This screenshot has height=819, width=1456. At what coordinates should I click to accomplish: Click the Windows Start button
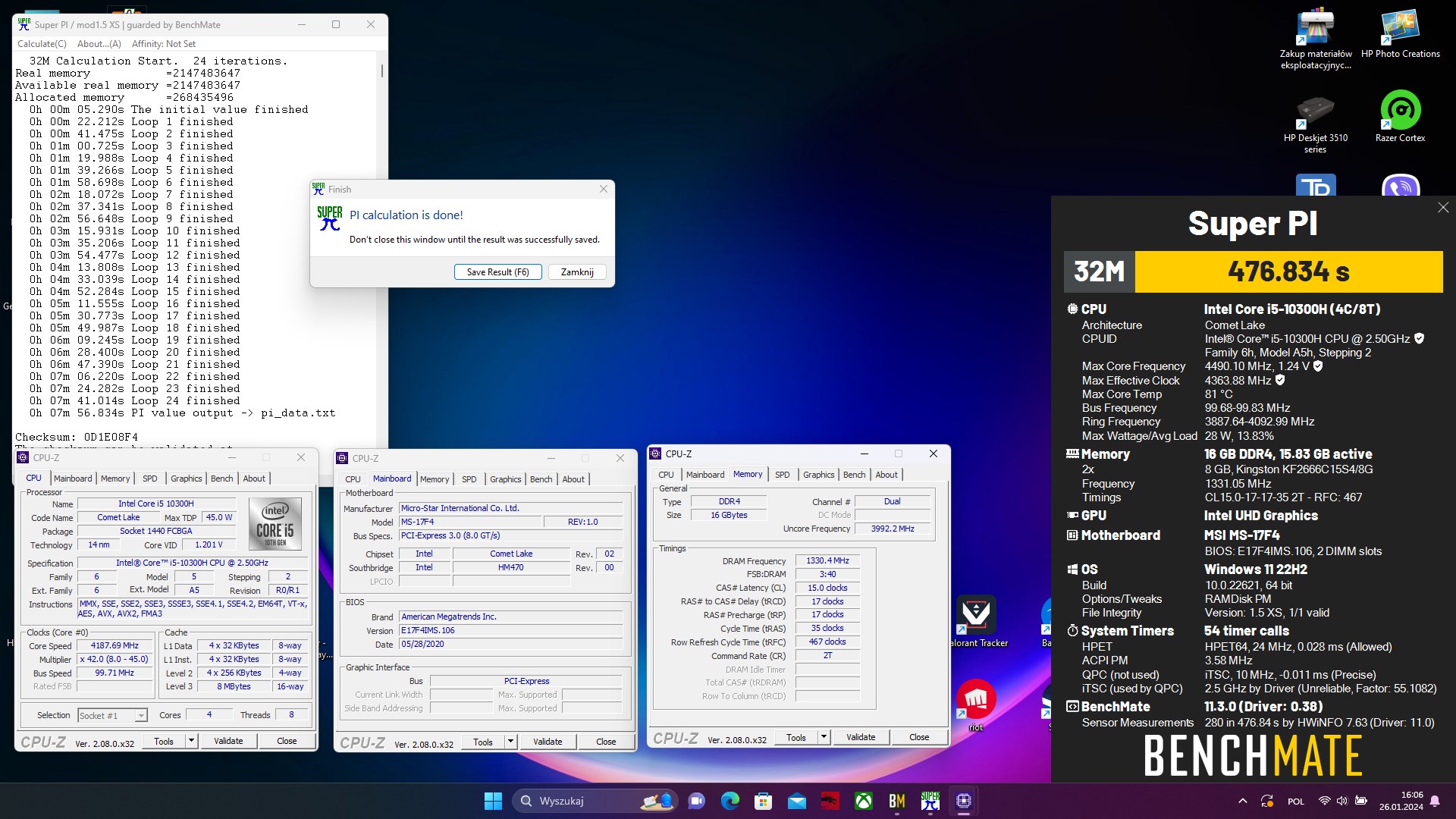pos(493,801)
